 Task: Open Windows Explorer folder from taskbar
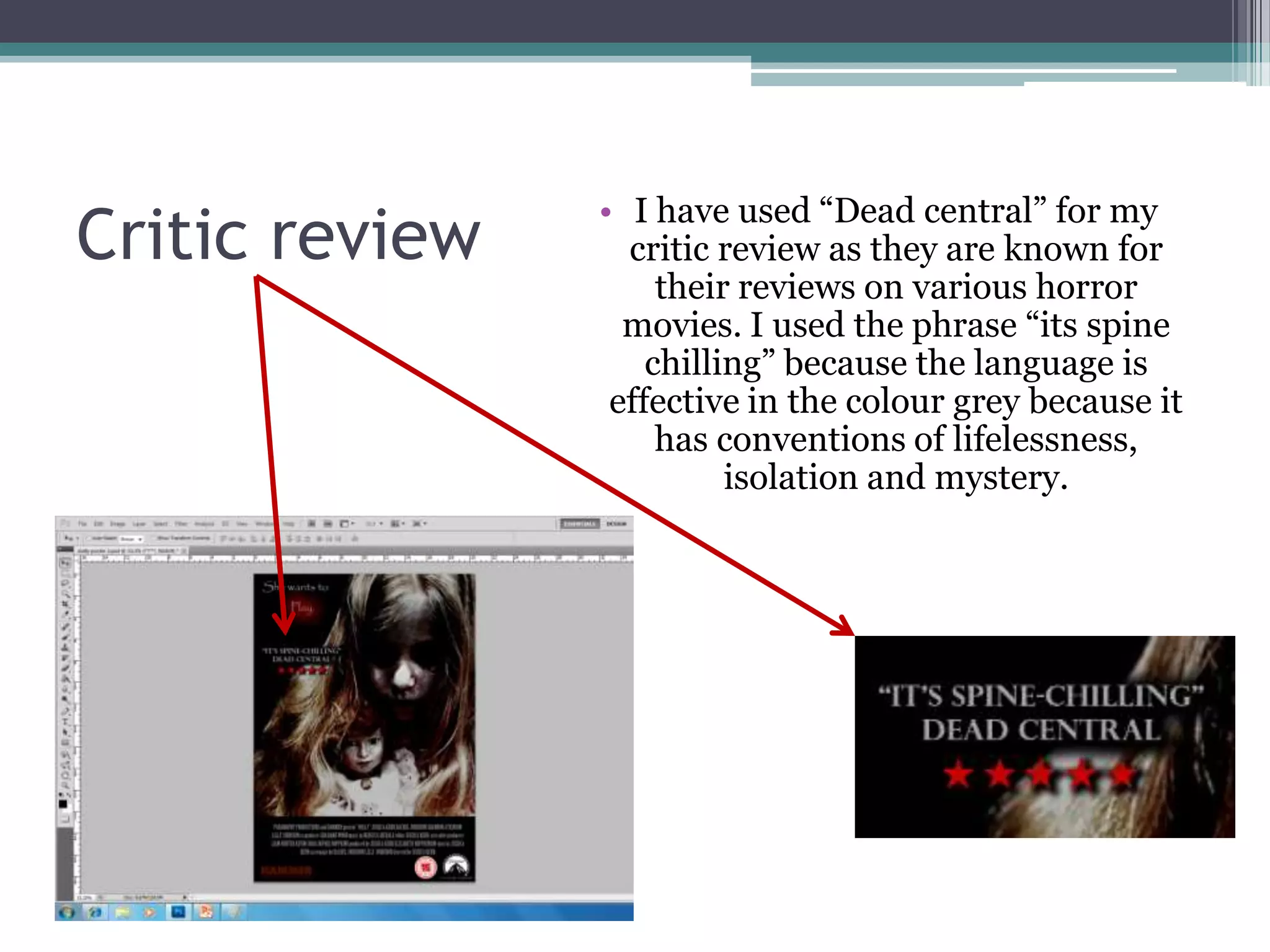122,912
